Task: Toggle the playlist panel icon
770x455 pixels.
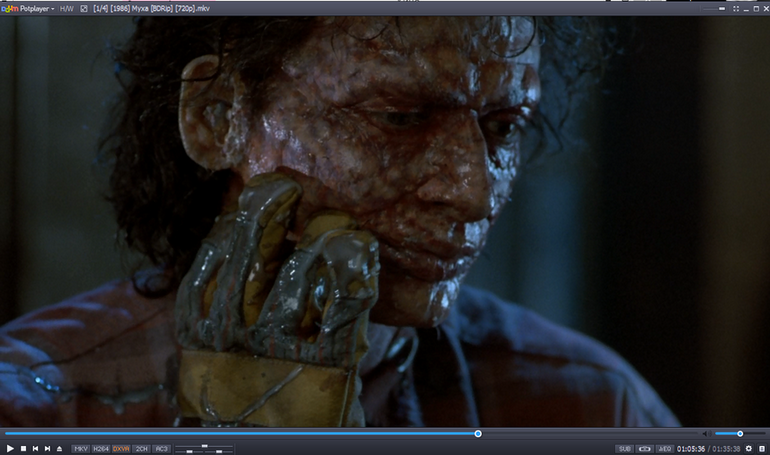Action: click(762, 449)
